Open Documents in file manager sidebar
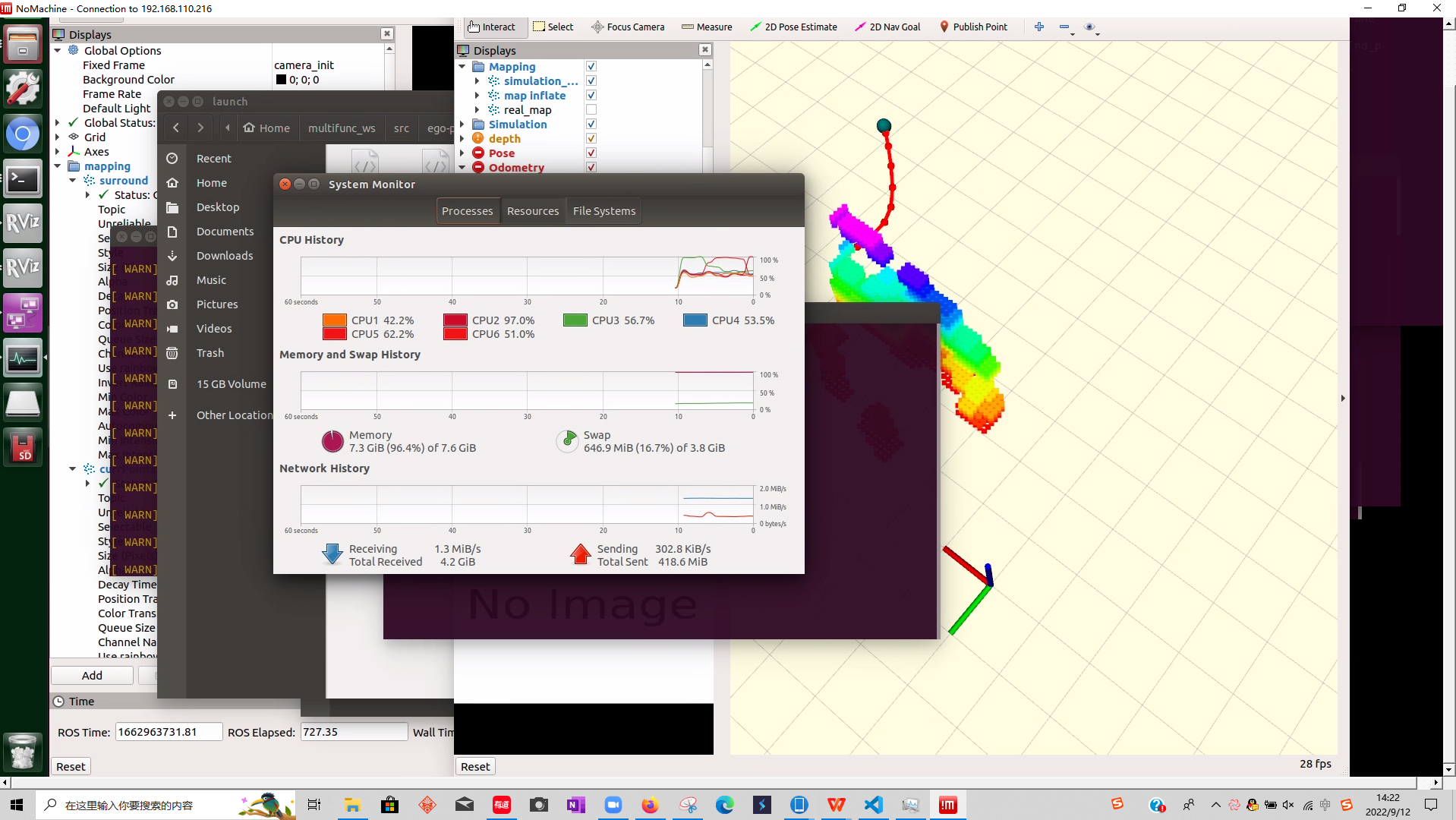This screenshot has height=820, width=1456. [225, 231]
